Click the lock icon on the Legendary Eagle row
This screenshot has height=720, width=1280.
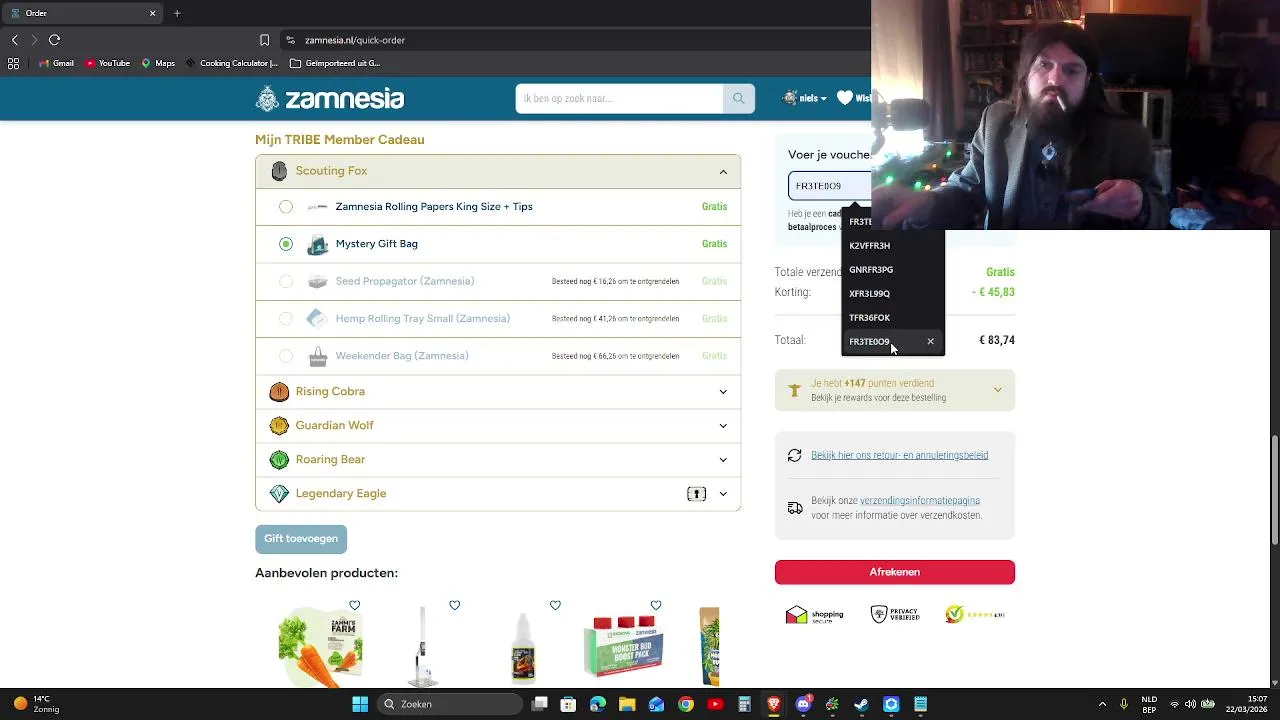click(697, 494)
